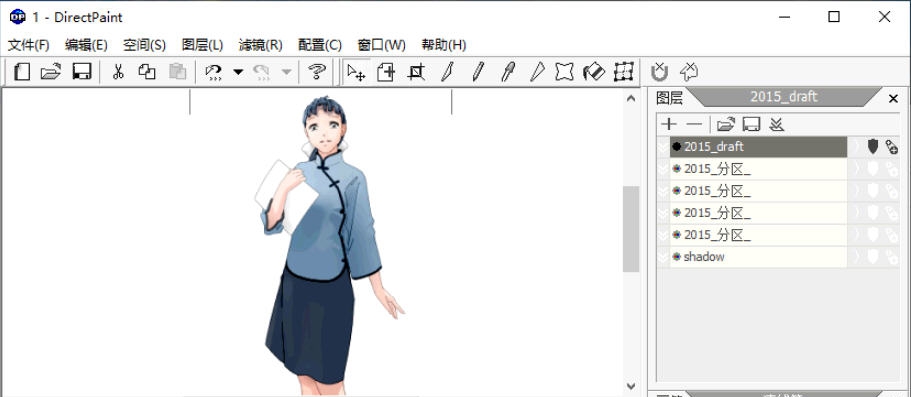This screenshot has height=397, width=911.
Task: Open the 编辑(E) menu
Action: pos(87,45)
